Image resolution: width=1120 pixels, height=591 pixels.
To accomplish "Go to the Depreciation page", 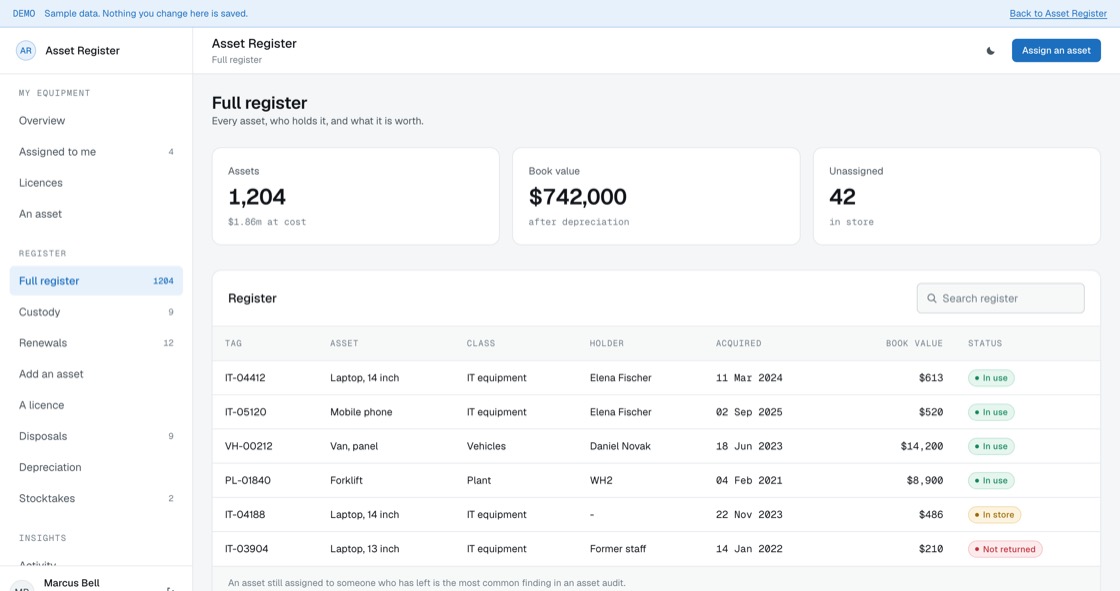I will pos(96,467).
